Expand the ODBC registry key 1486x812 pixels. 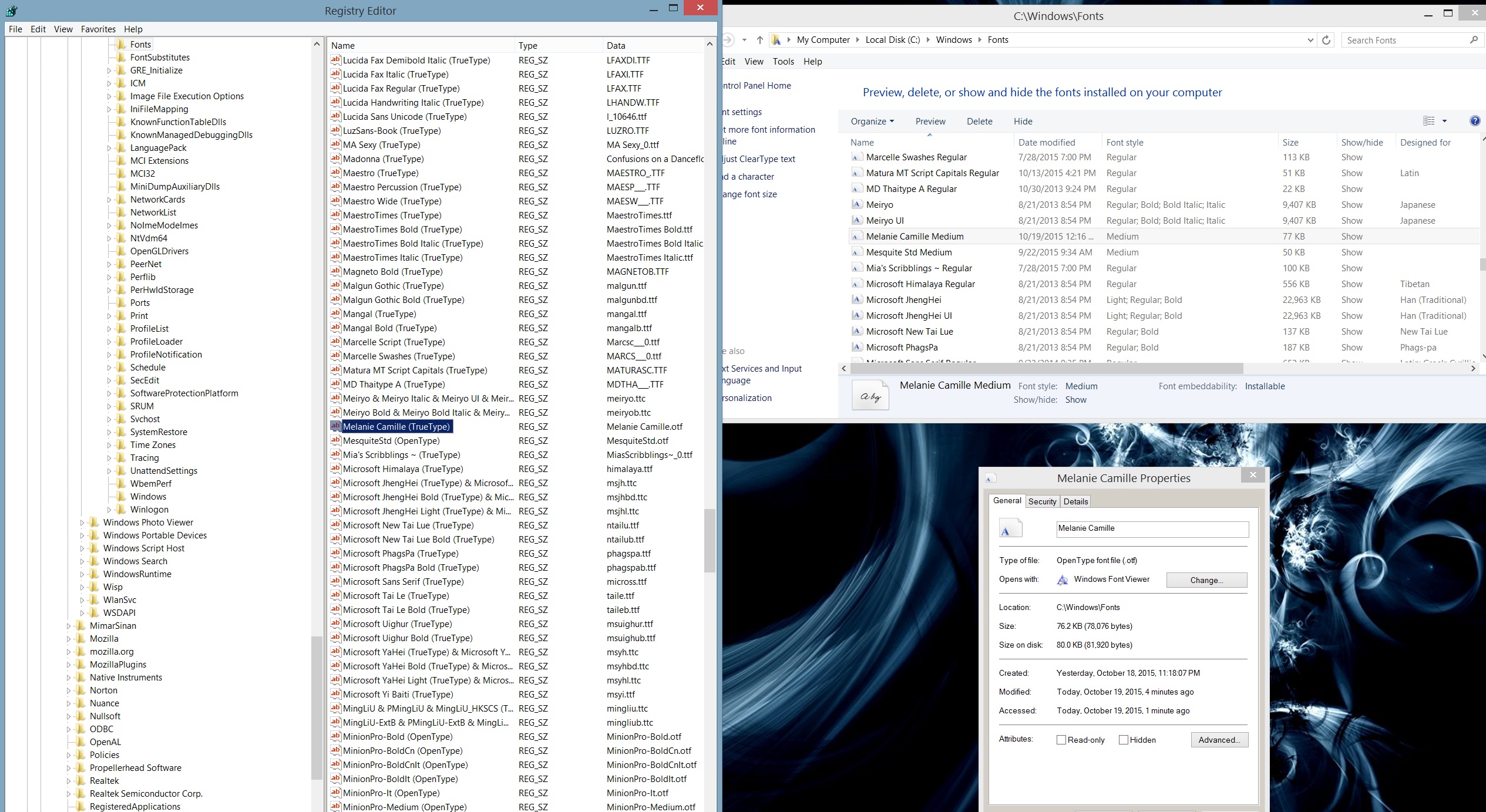tap(68, 729)
